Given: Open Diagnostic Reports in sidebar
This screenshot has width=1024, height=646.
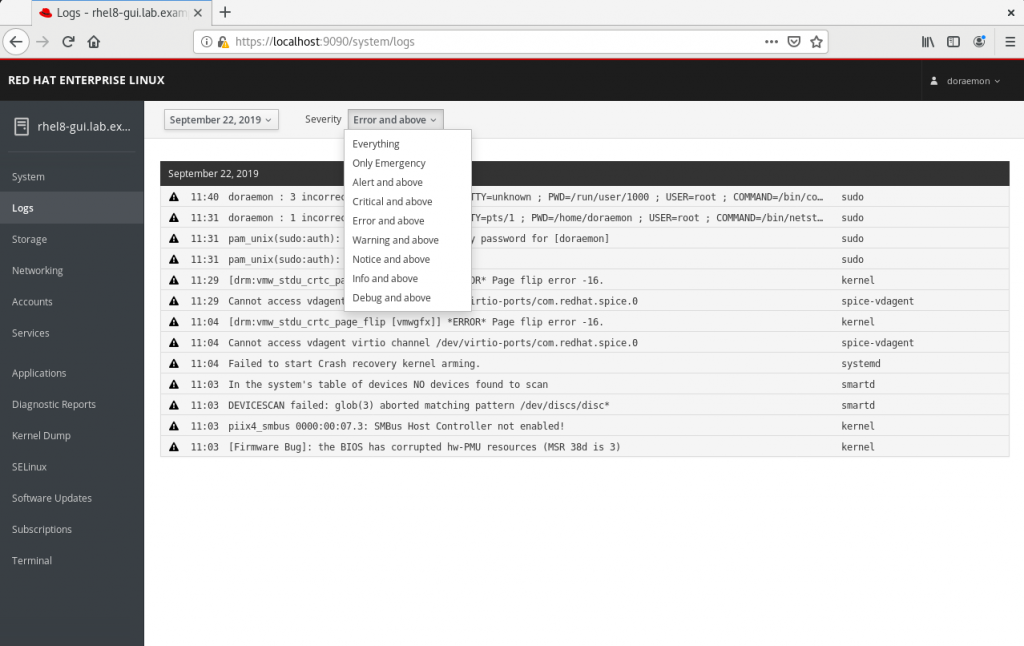Looking at the screenshot, I should click(x=72, y=404).
